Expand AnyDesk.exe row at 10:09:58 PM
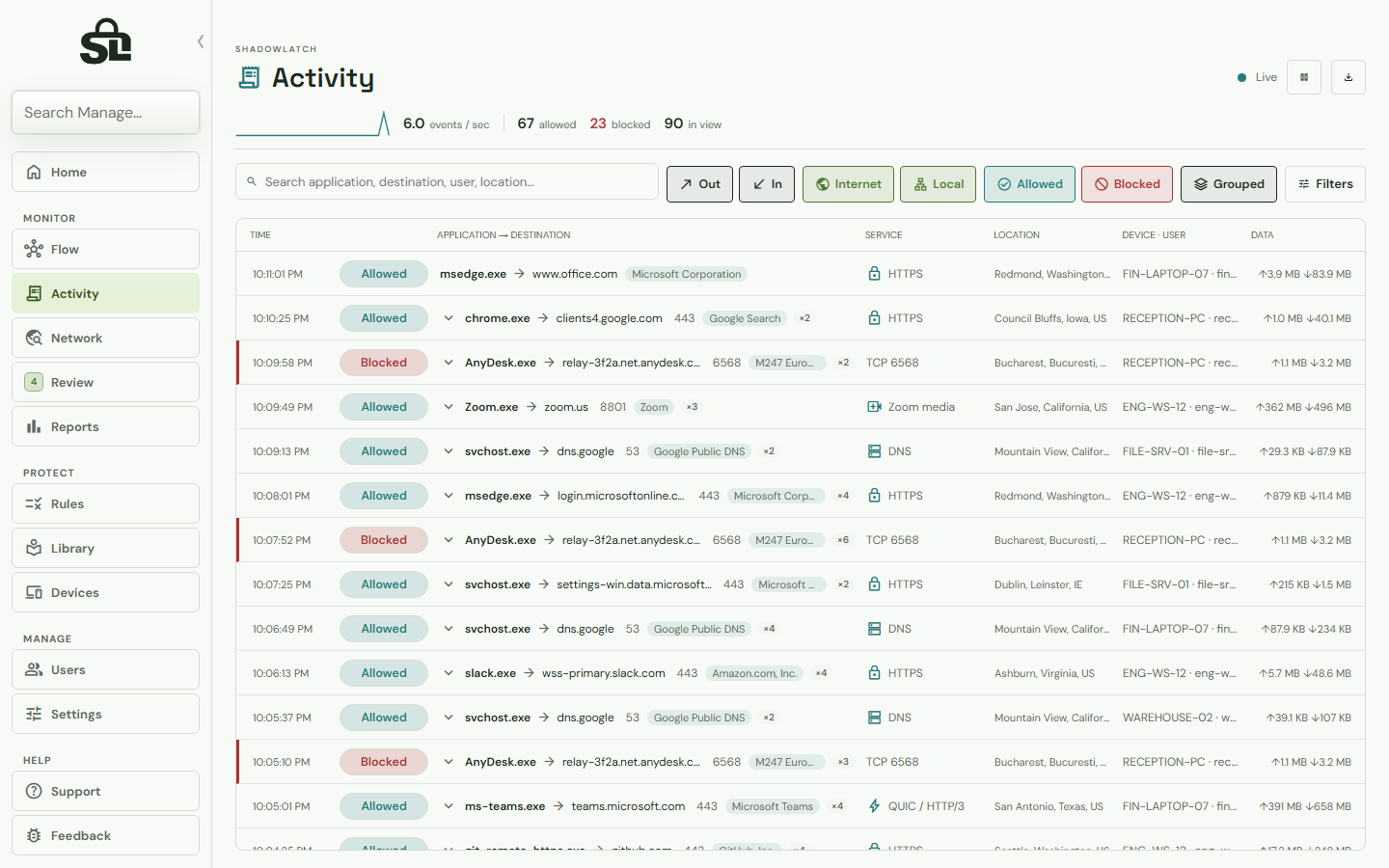The width and height of the screenshot is (1389, 868). click(x=449, y=363)
